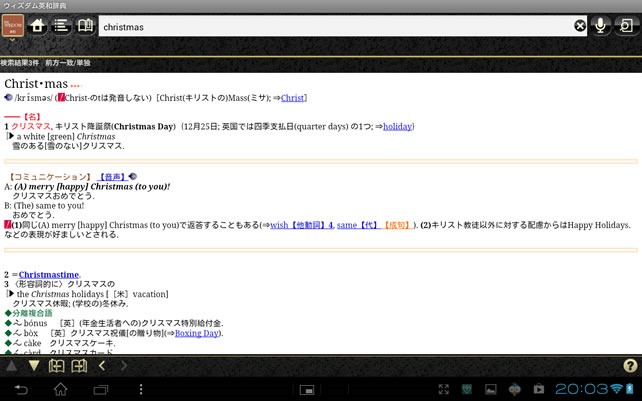The height and width of the screenshot is (401, 642).
Task: Open the help question mark icon
Action: point(629,366)
